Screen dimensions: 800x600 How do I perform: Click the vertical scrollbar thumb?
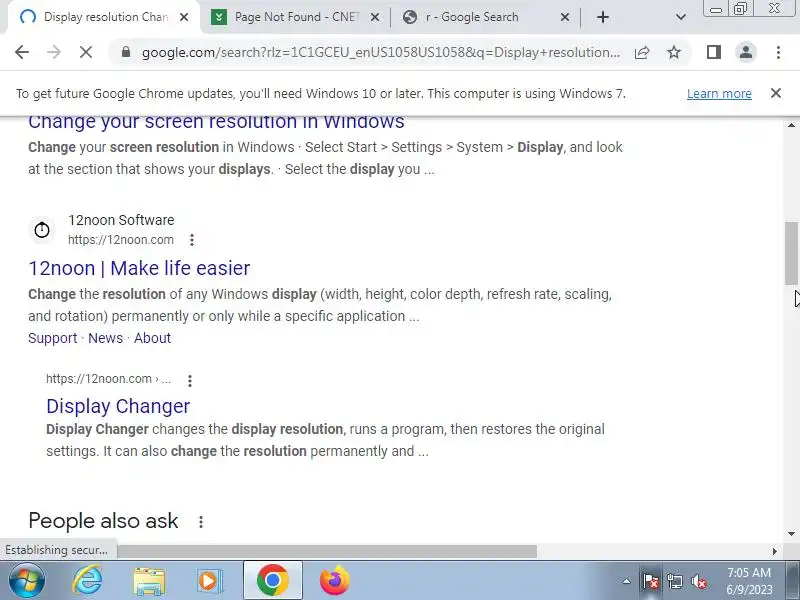tap(791, 253)
